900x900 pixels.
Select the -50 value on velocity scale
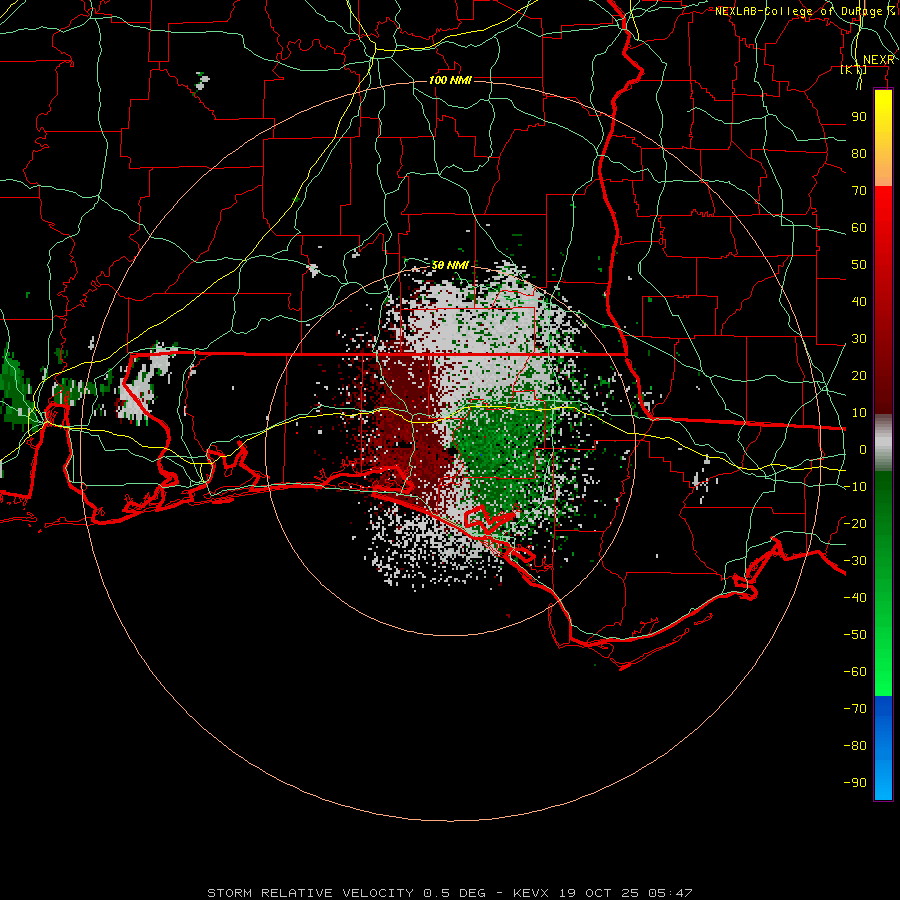click(855, 634)
